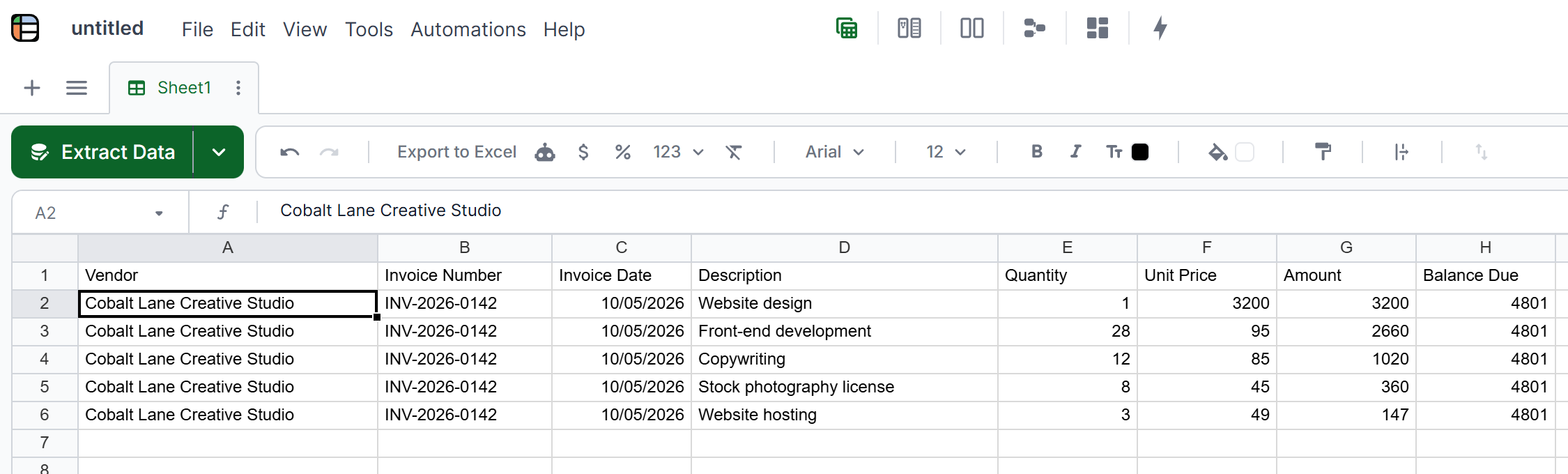Click the Description header cell

845,276
